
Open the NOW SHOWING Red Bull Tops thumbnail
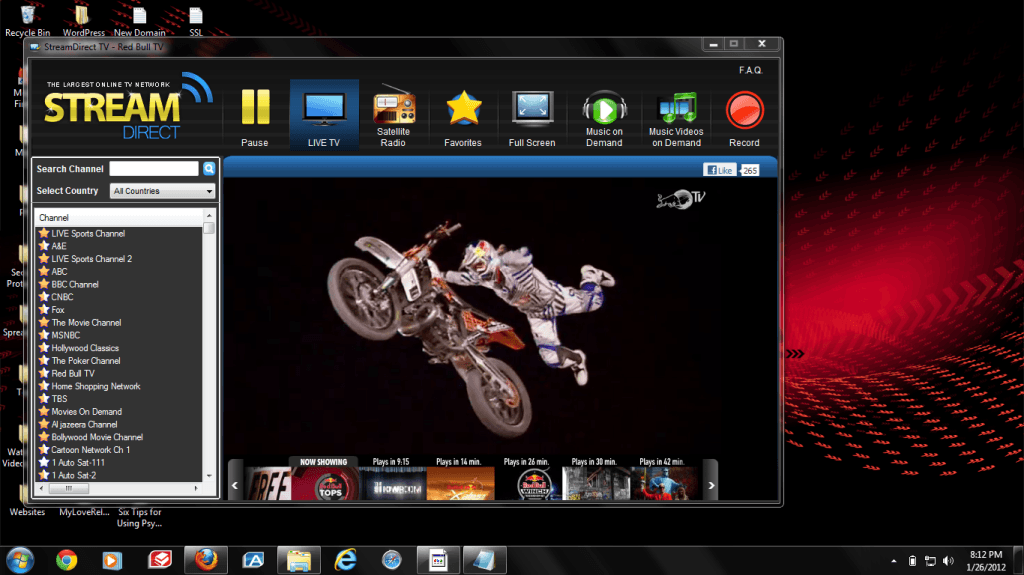click(325, 484)
